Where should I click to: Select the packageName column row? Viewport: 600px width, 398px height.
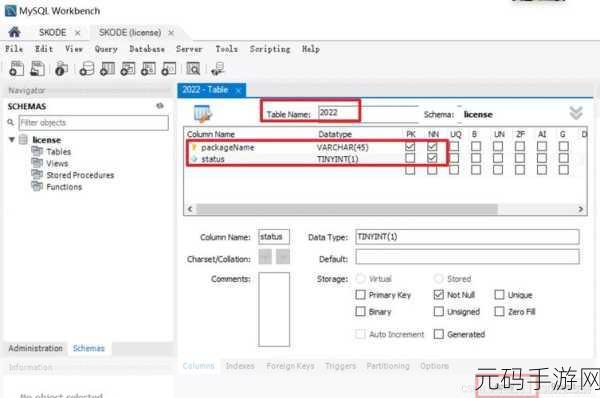(x=385, y=147)
